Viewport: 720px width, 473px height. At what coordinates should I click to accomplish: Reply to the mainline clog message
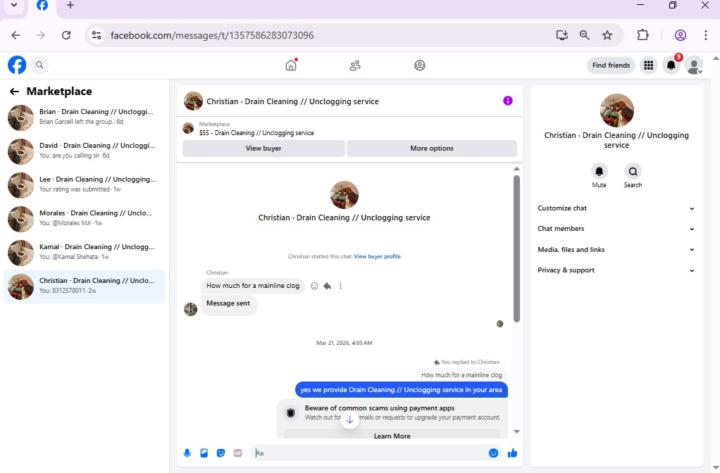point(327,286)
